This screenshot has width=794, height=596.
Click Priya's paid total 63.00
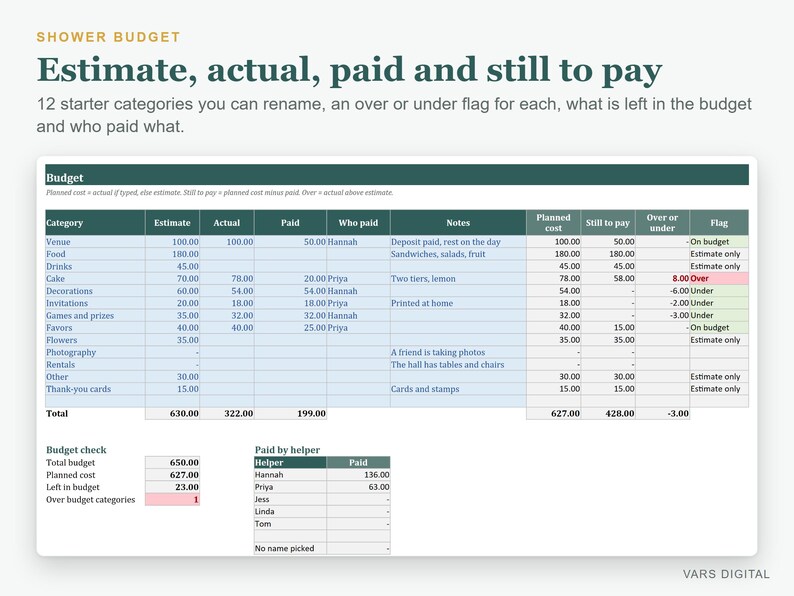[x=359, y=487]
